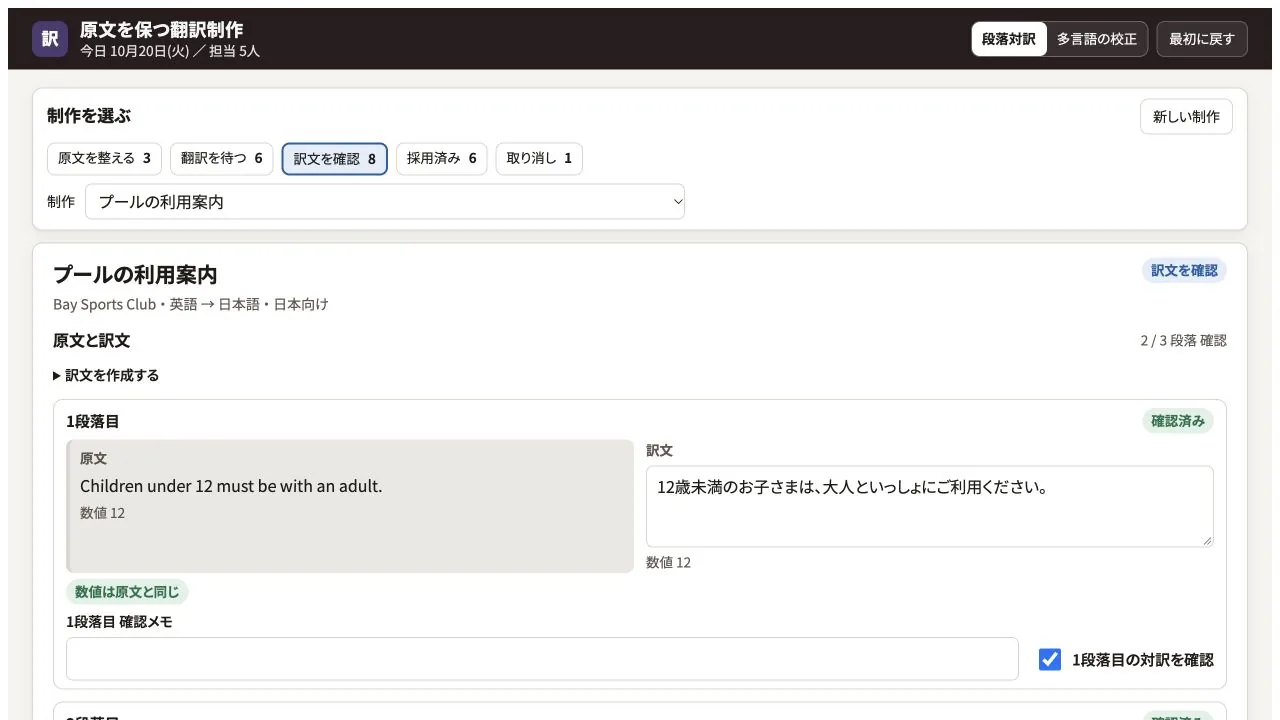The image size is (1280, 720).
Task: Click the 1段落目 確認メモ input field
Action: coord(542,659)
